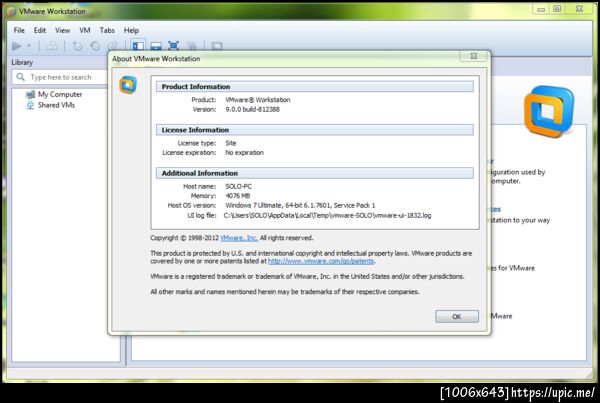This screenshot has width=600, height=403.
Task: Click OK in the About dialog
Action: pos(457,317)
